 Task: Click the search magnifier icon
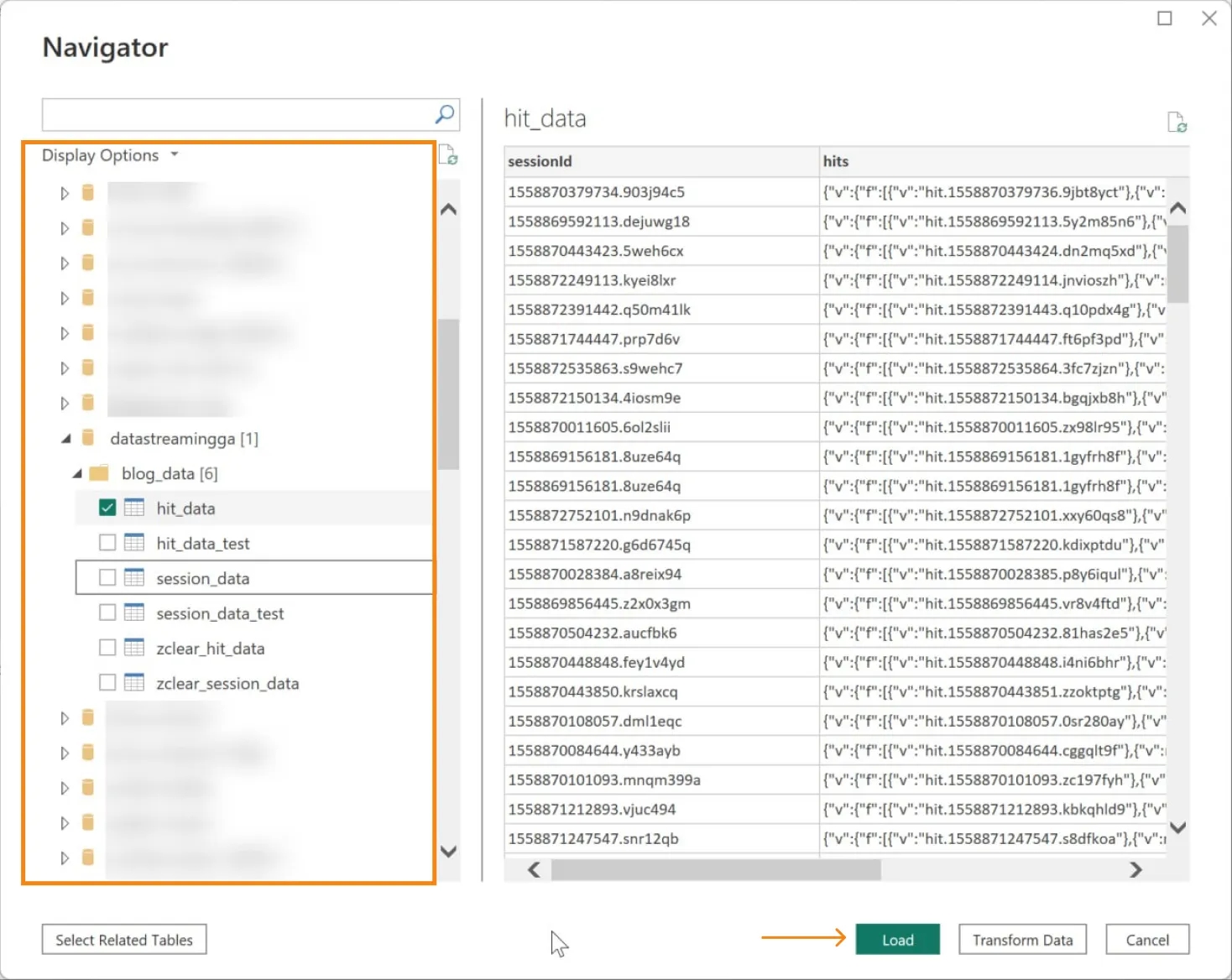click(445, 114)
